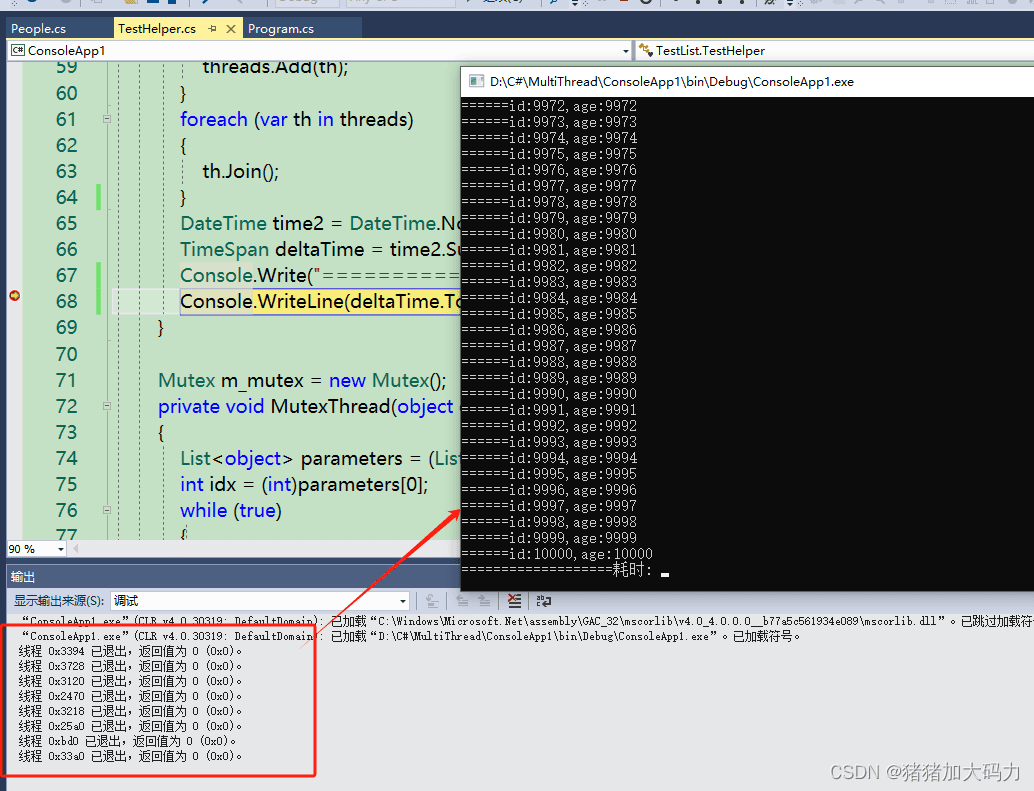The image size is (1034, 791).
Task: Select the TestHelper.cs tab
Action: (x=157, y=29)
